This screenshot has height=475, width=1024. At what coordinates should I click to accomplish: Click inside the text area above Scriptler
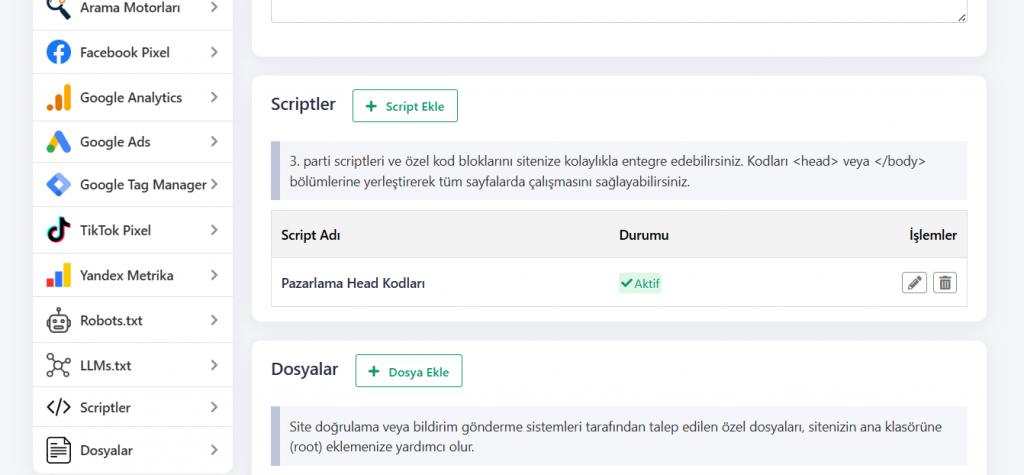pyautogui.click(x=618, y=8)
